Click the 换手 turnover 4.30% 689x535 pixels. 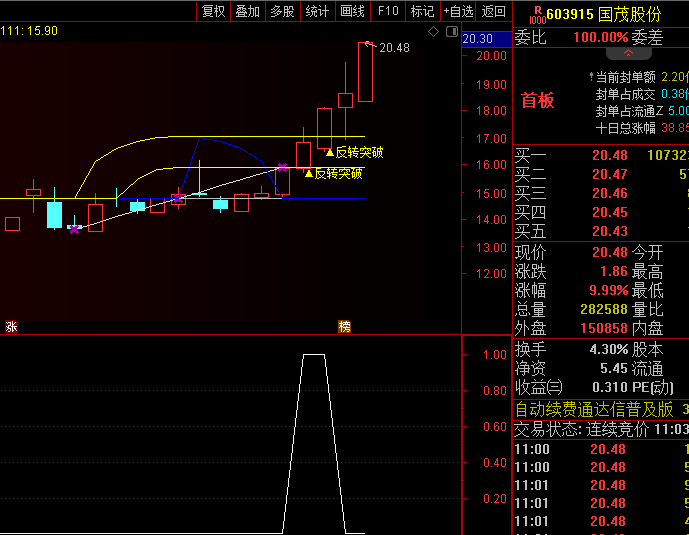click(x=609, y=349)
